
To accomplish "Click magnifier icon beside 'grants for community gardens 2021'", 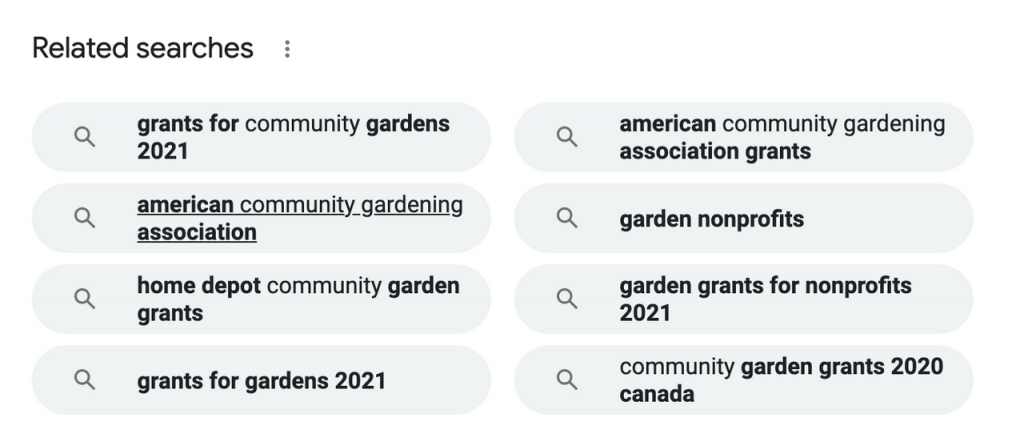I will [x=84, y=137].
